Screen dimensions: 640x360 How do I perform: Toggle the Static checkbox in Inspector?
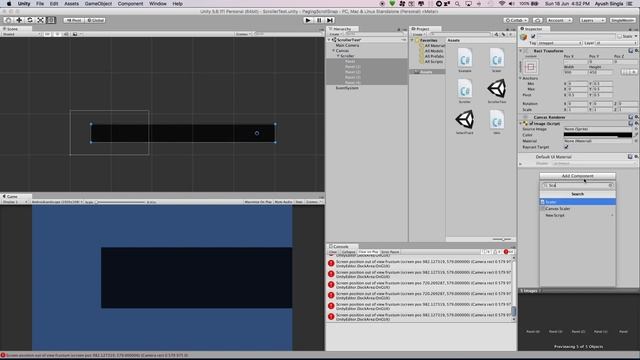coord(619,36)
